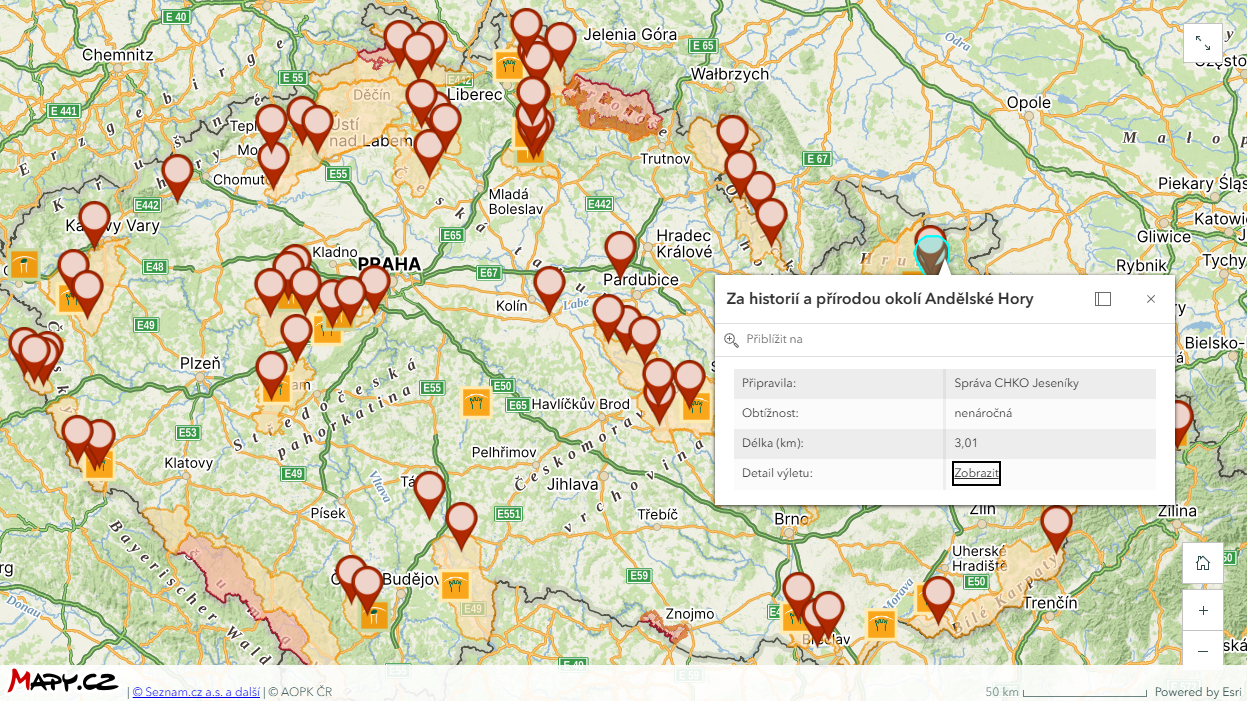This screenshot has height=706, width=1248.
Task: Click orange visitor-center icon north of Liberec
Action: tap(508, 66)
